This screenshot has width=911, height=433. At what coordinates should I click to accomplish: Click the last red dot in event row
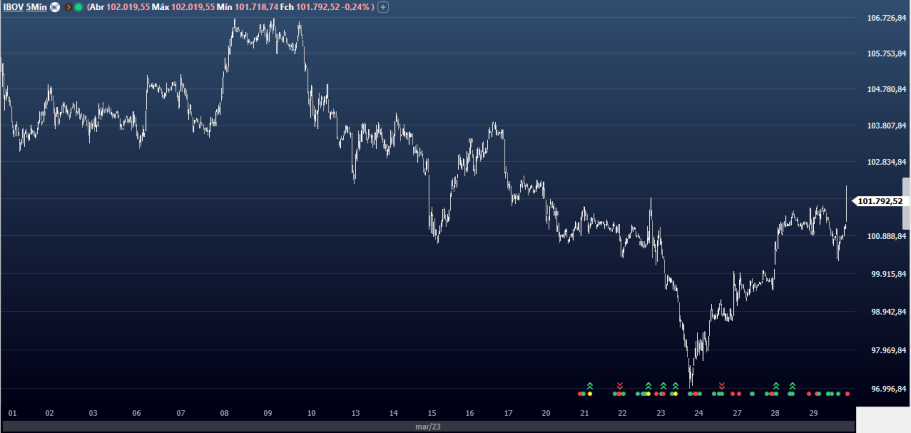(847, 394)
